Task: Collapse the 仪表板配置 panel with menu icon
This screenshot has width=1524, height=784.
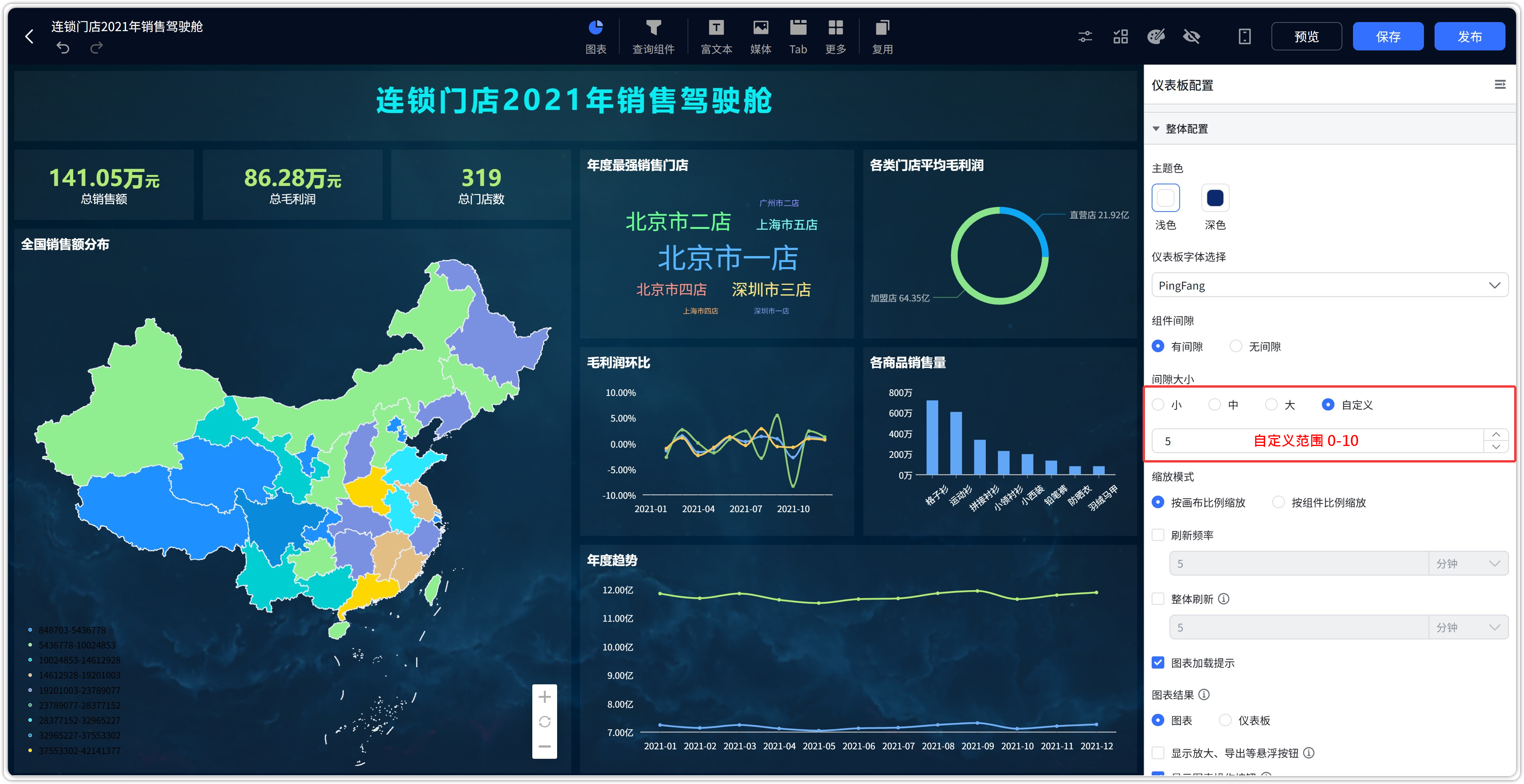Action: tap(1500, 85)
